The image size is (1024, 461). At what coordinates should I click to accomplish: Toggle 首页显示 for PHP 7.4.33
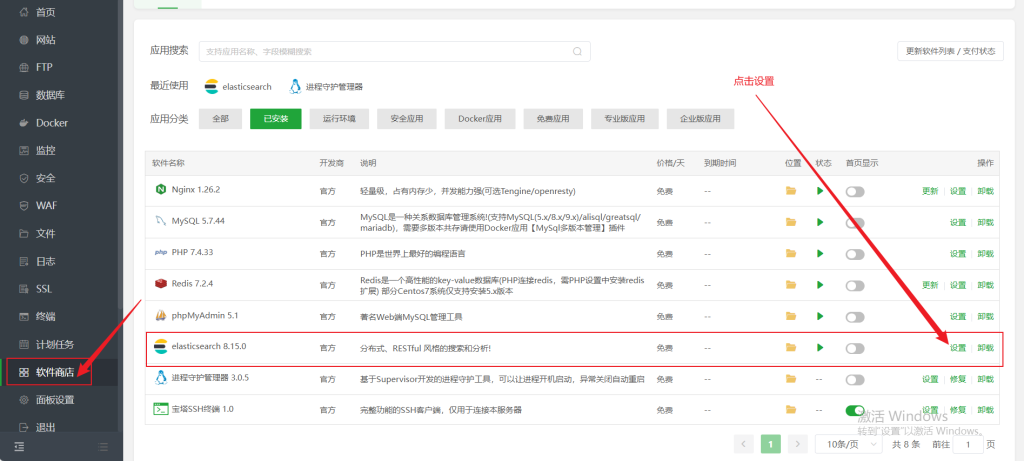(855, 254)
